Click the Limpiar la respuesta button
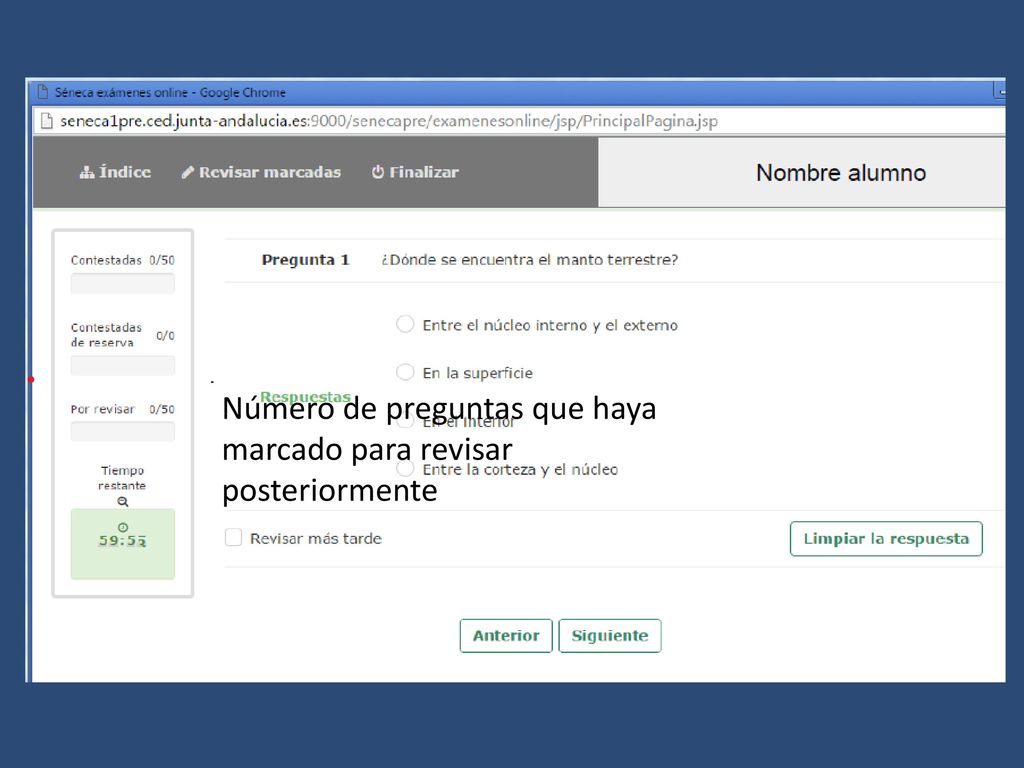Image resolution: width=1024 pixels, height=768 pixels. (886, 539)
